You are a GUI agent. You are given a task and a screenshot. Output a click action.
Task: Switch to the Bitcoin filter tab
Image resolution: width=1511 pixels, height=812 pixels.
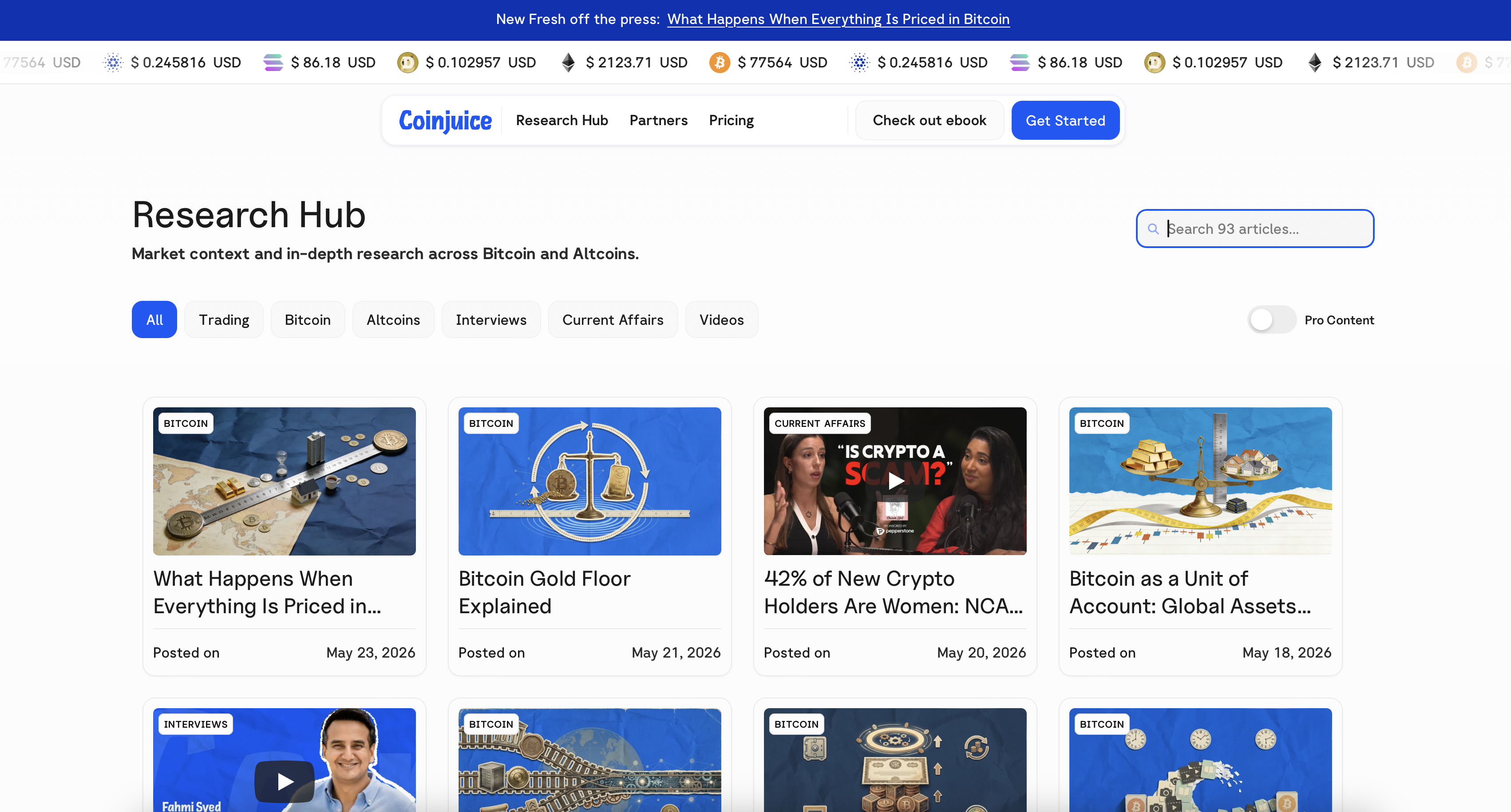(308, 319)
